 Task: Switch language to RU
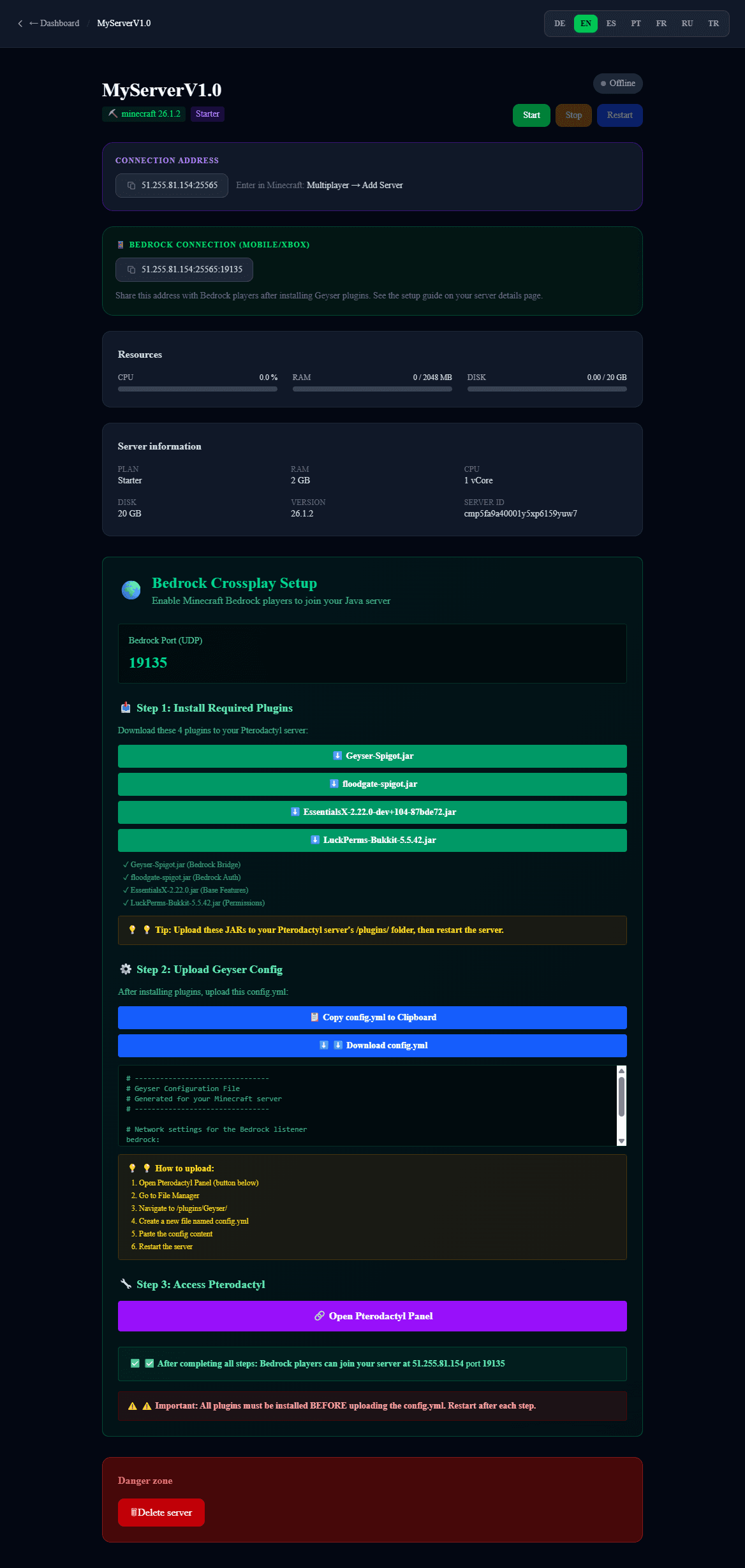(x=687, y=24)
